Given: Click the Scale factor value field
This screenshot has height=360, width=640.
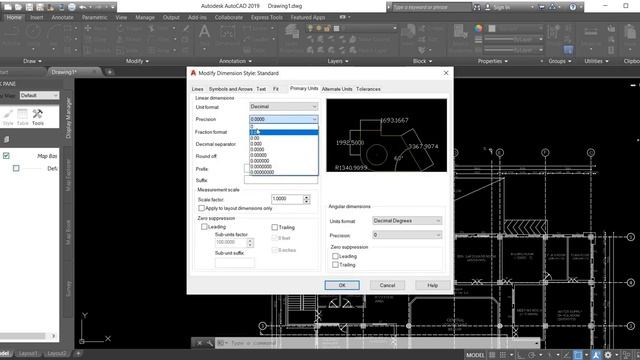Looking at the screenshot, I should [287, 199].
